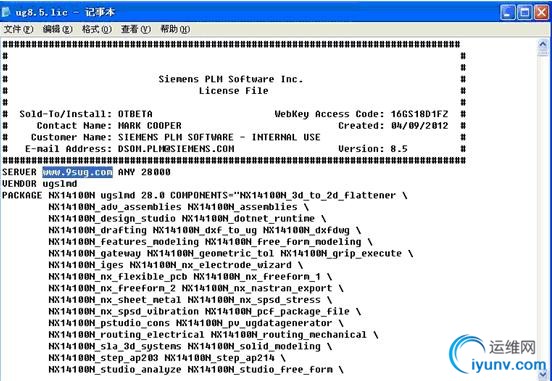
Task: Click NX14100N_pcf_package_file text
Action: click(277, 312)
